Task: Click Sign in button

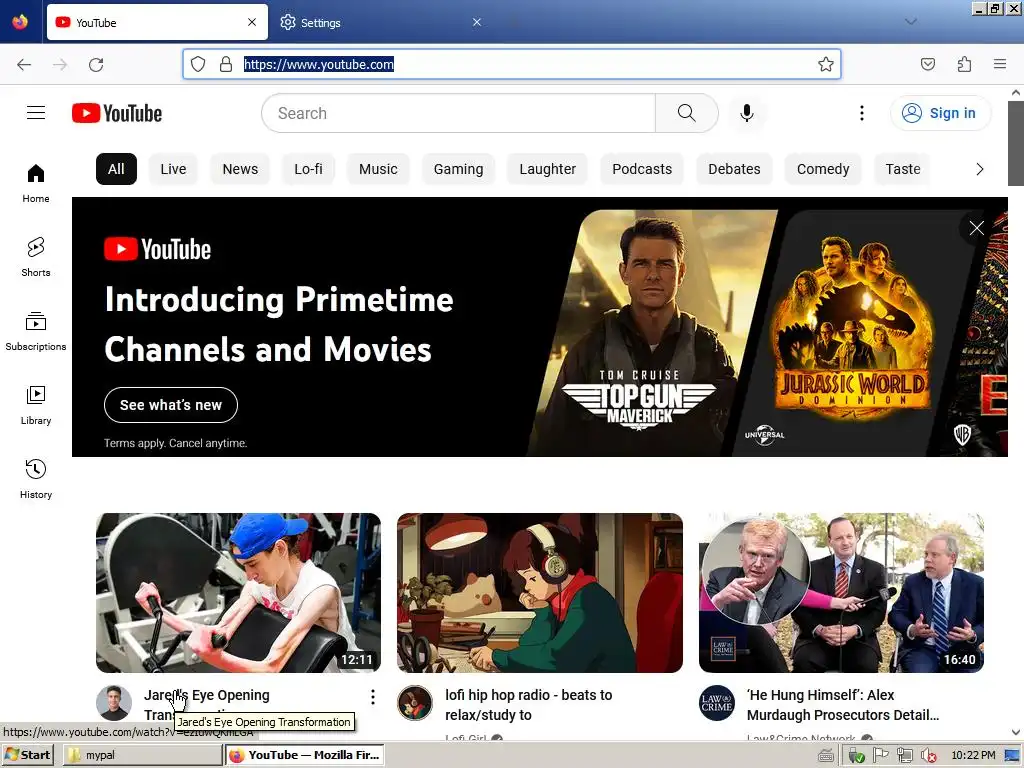Action: 940,113
